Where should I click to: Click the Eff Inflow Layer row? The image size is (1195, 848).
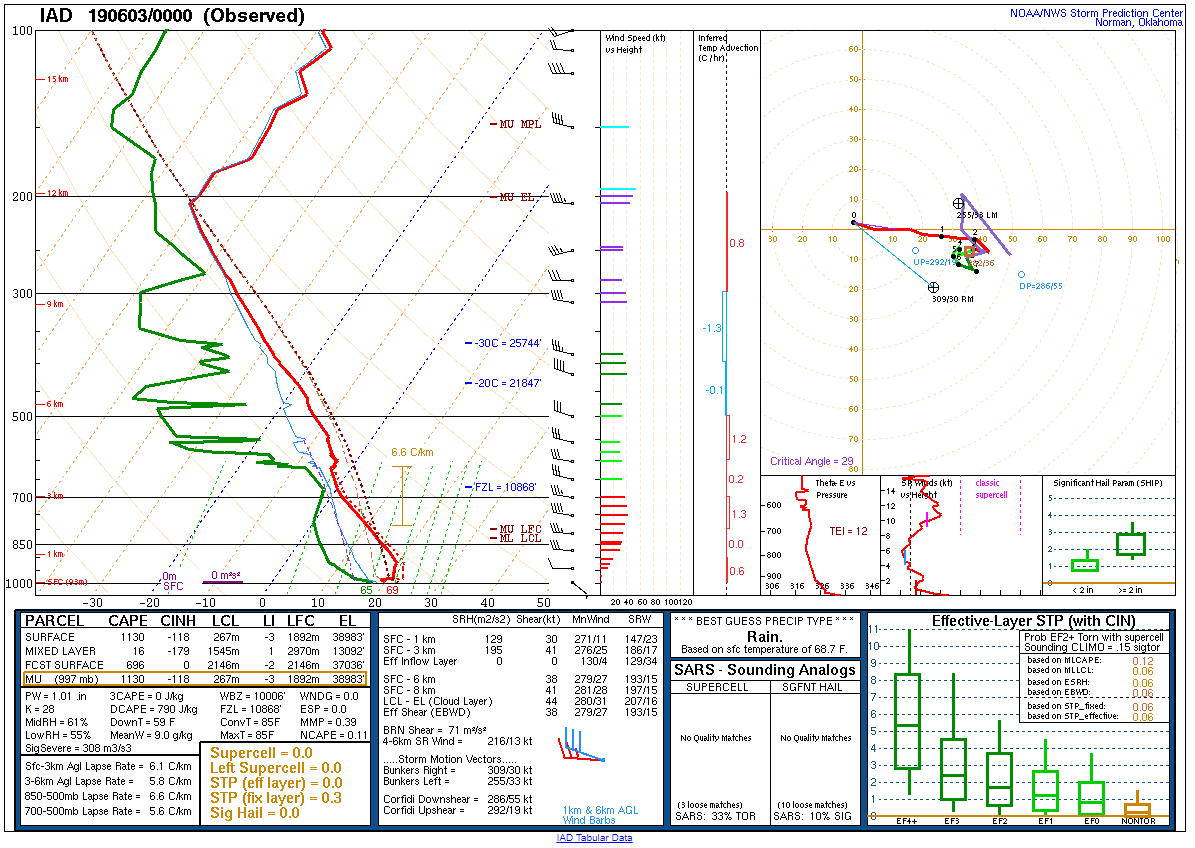pos(520,661)
